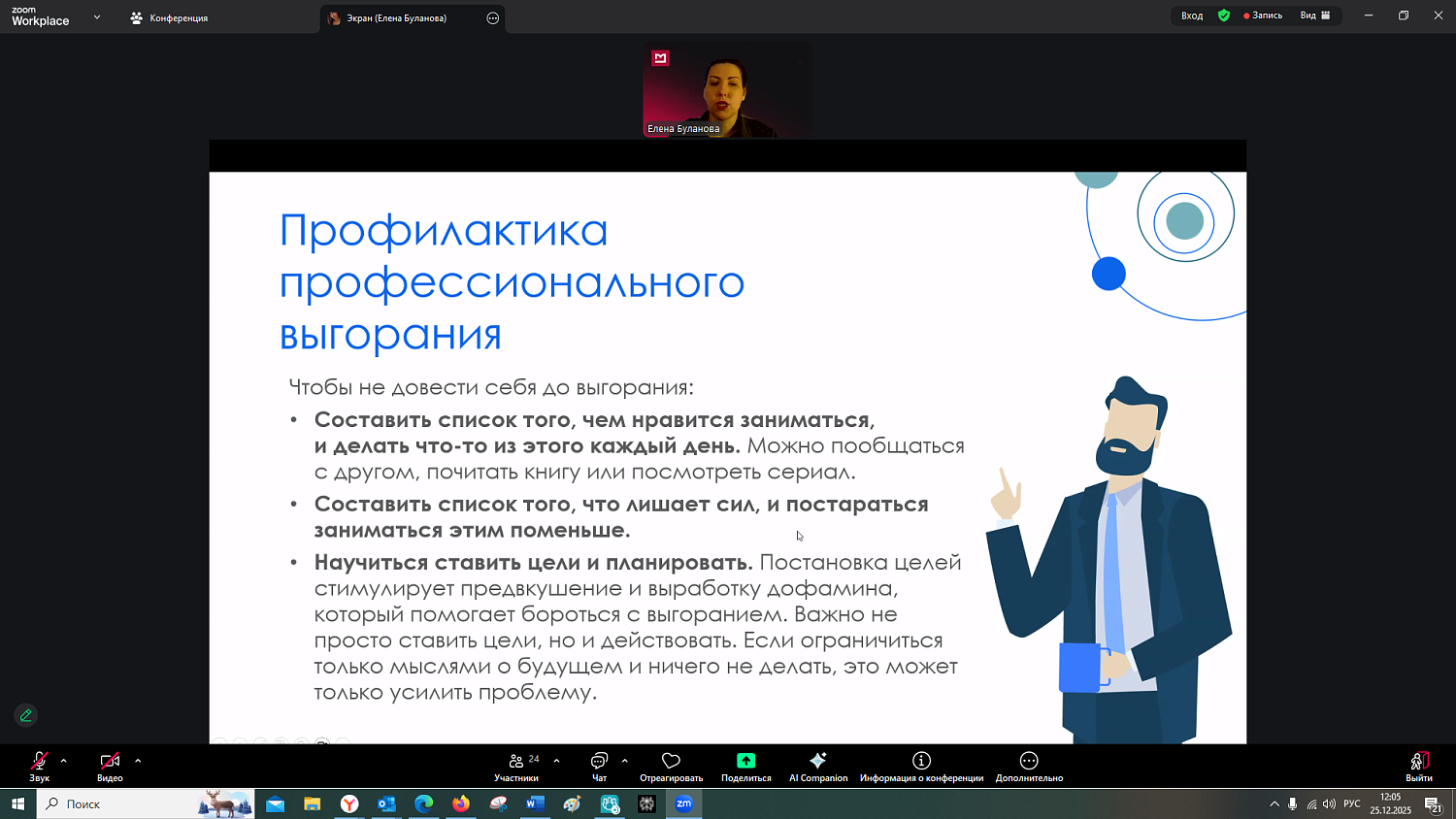This screenshot has width=1456, height=819.
Task: Toggle recording via Запись indicator
Action: (1262, 16)
